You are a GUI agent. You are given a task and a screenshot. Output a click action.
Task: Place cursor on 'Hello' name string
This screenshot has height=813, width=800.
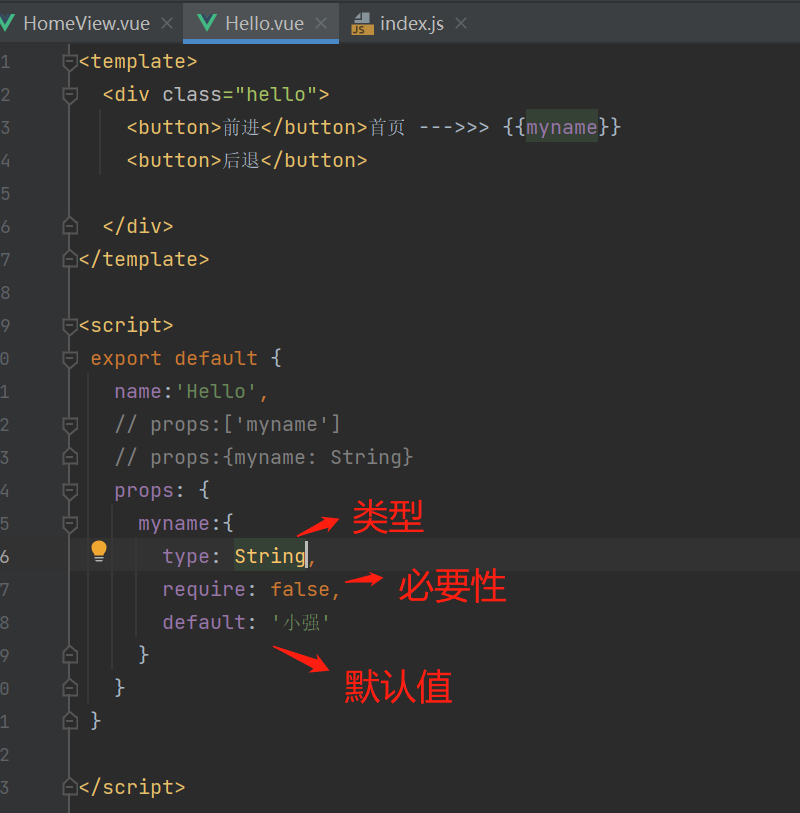coord(216,391)
